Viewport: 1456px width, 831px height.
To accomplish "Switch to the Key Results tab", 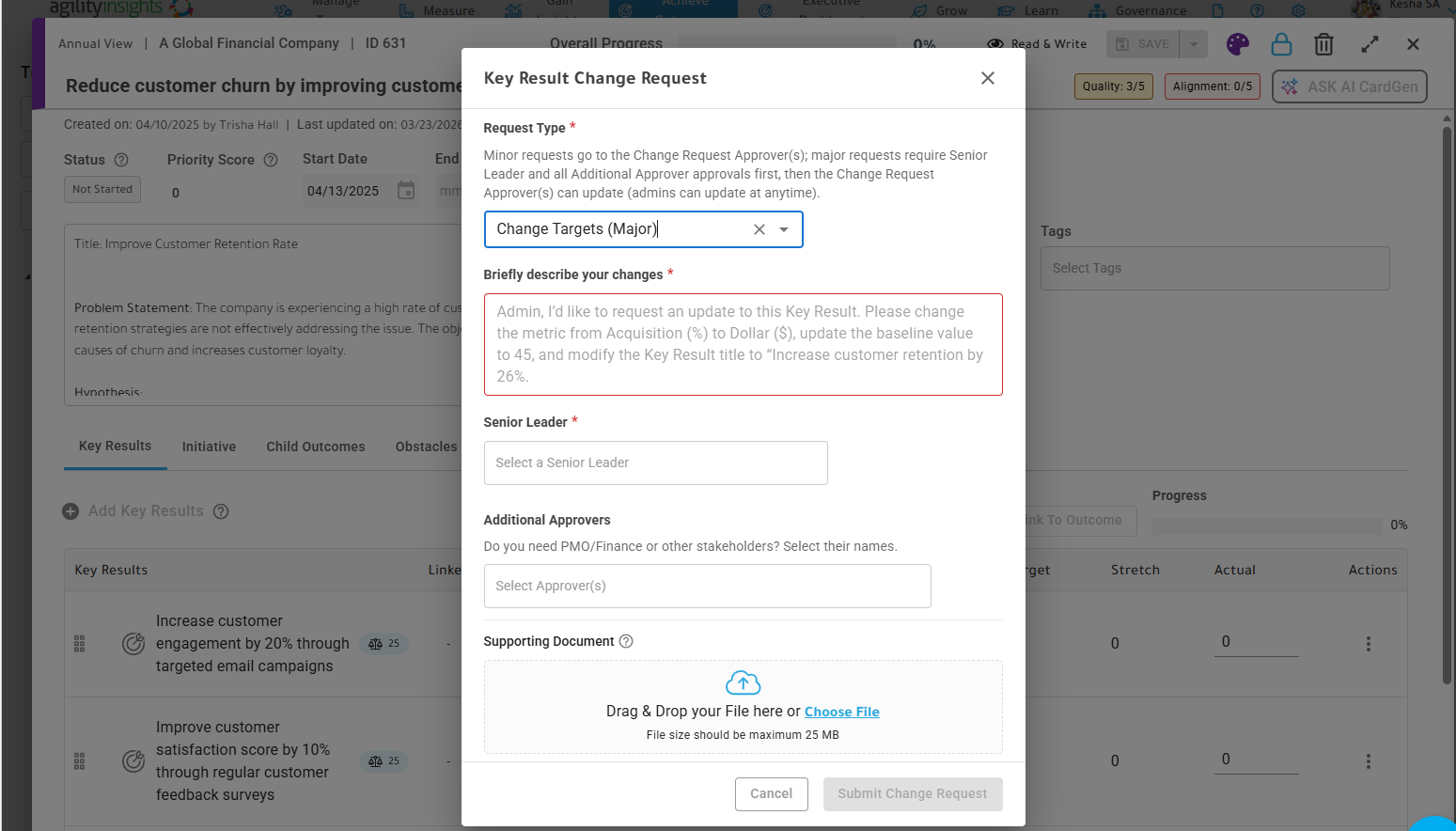I will click(115, 447).
